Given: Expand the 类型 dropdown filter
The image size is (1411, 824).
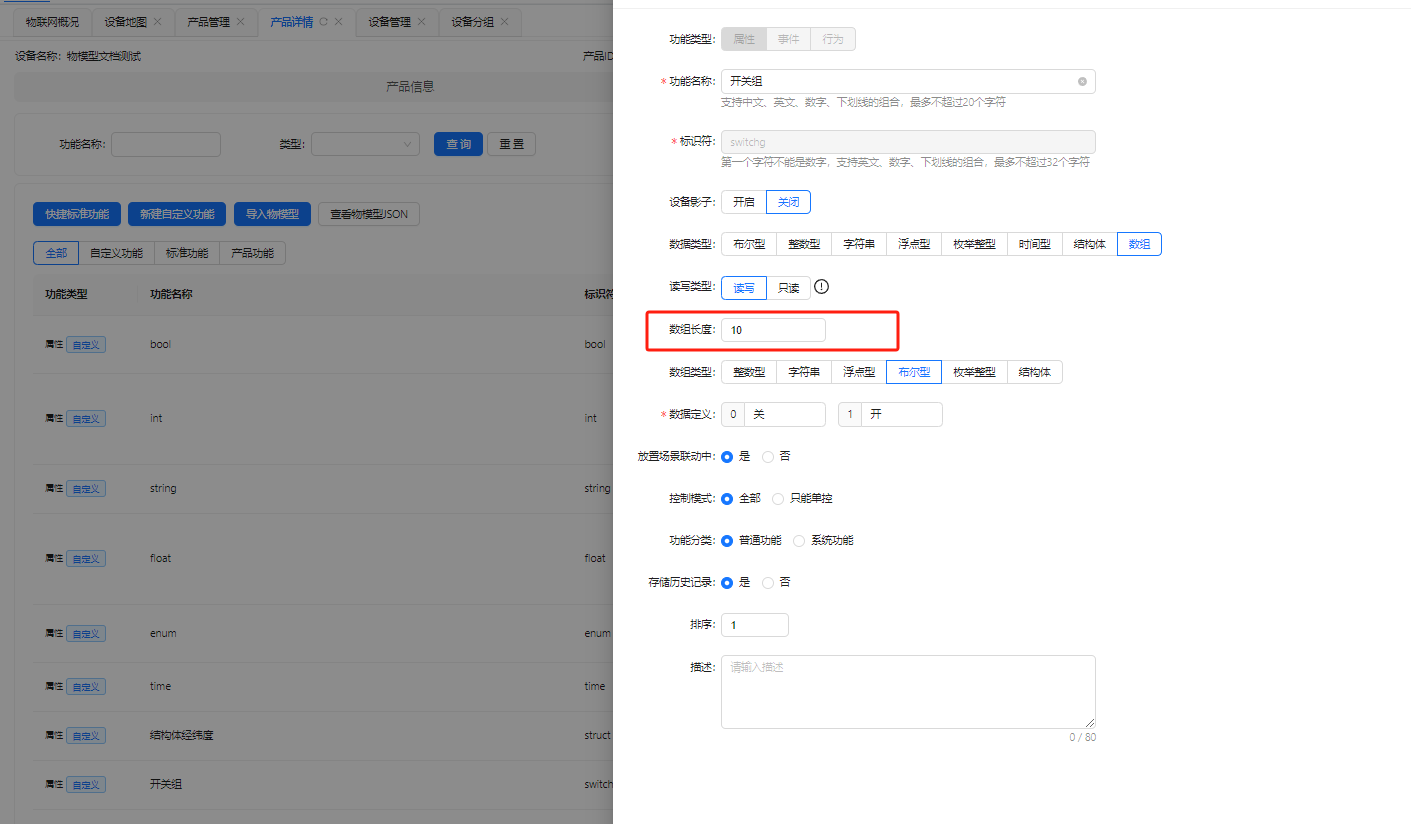Looking at the screenshot, I should coord(365,144).
